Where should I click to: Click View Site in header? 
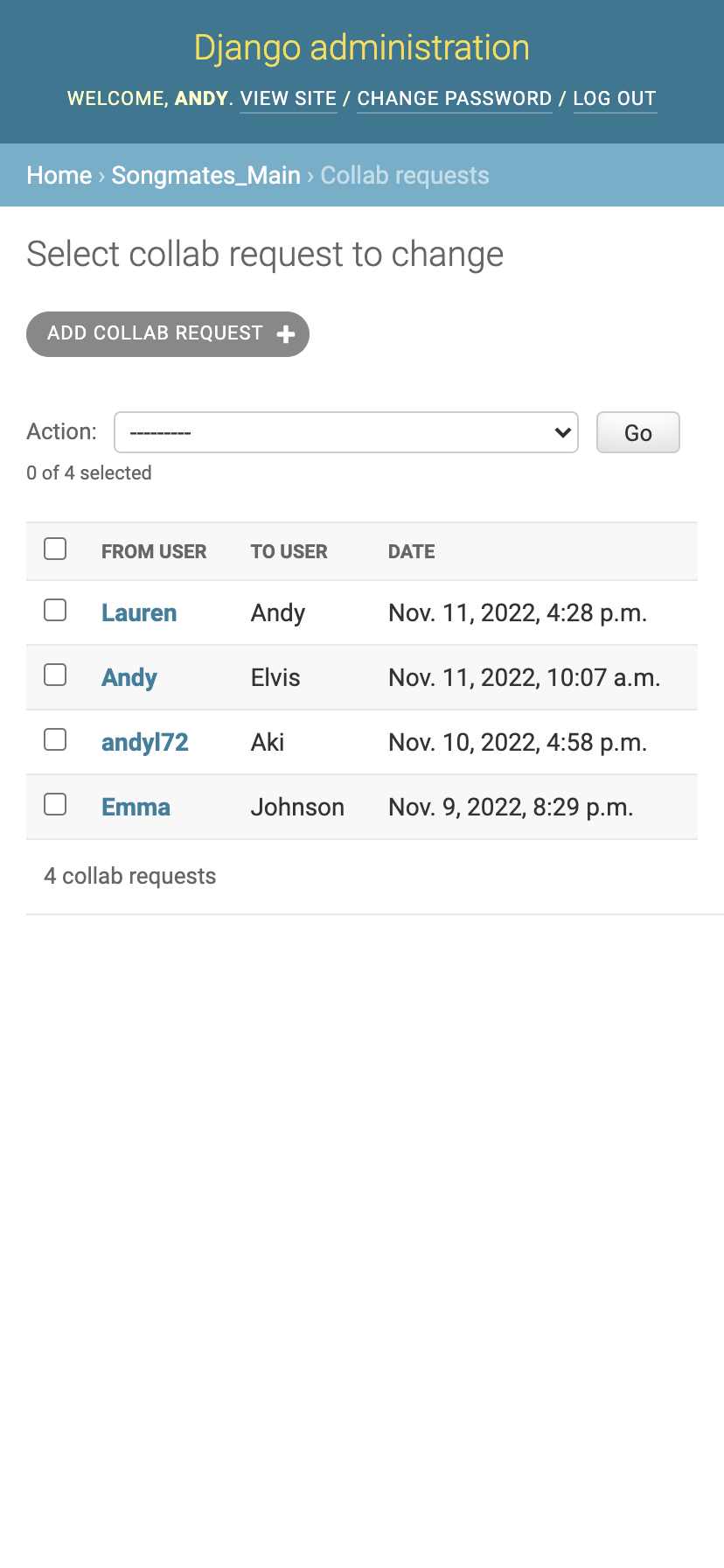coord(289,99)
